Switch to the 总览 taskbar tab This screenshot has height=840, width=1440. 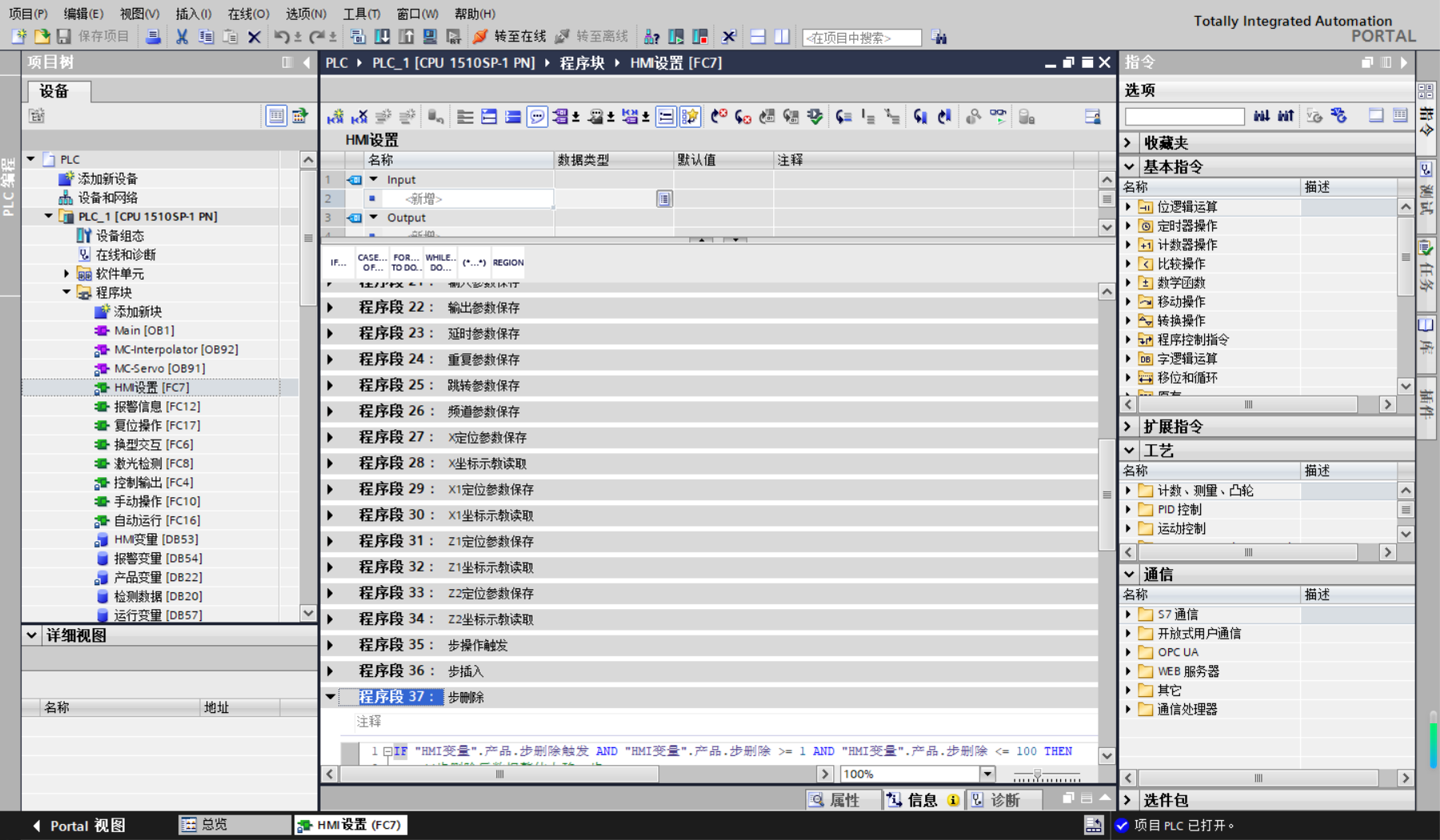tap(233, 825)
